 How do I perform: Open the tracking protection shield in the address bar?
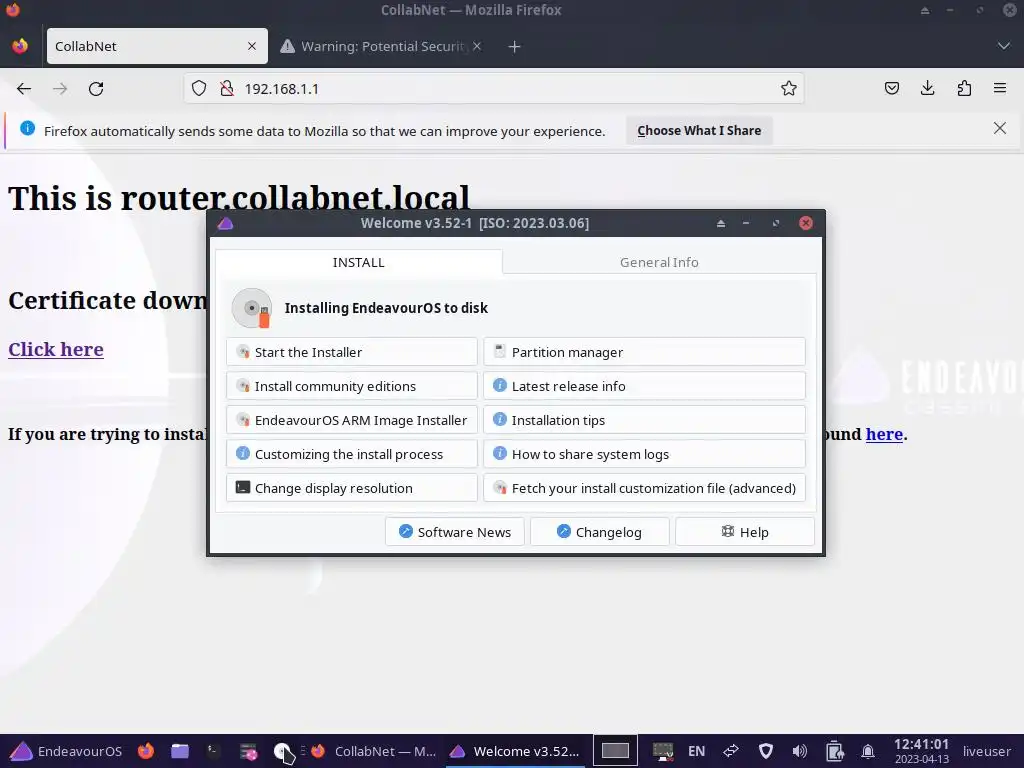point(199,88)
